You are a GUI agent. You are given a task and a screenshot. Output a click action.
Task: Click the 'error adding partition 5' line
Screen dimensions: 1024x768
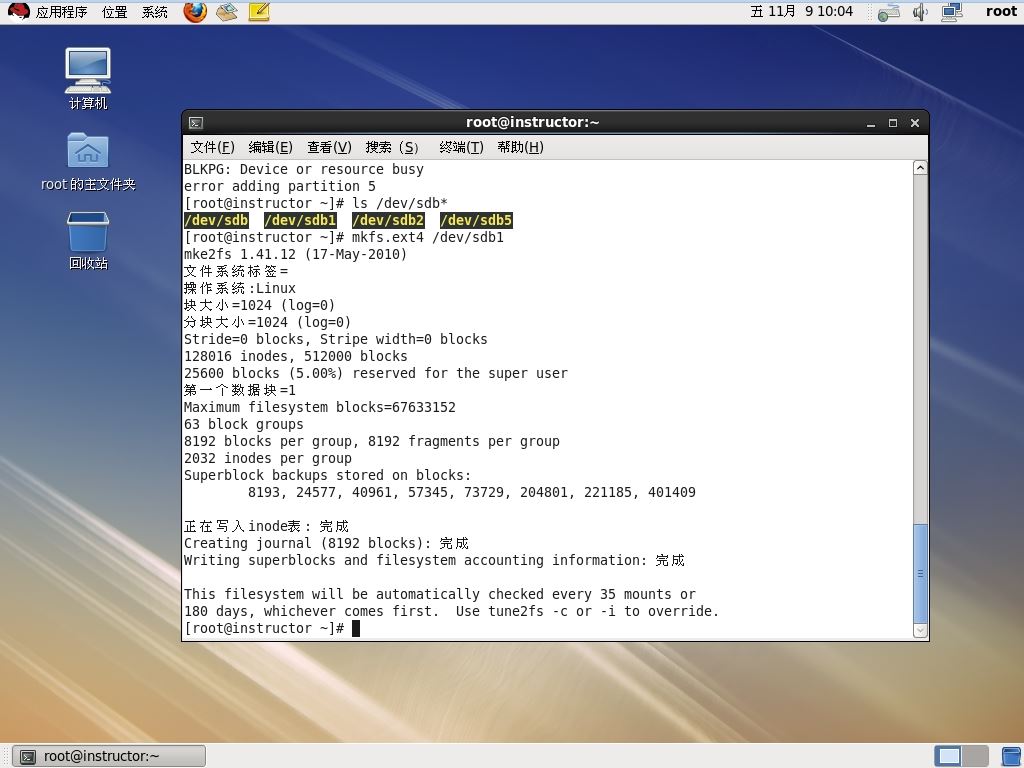(x=280, y=186)
